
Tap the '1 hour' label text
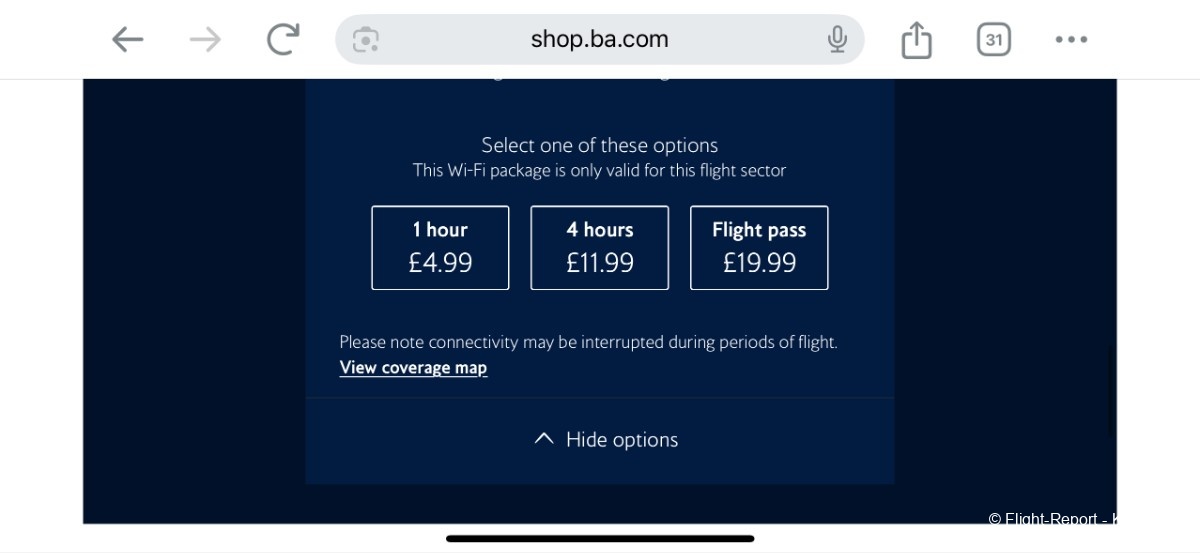click(440, 230)
